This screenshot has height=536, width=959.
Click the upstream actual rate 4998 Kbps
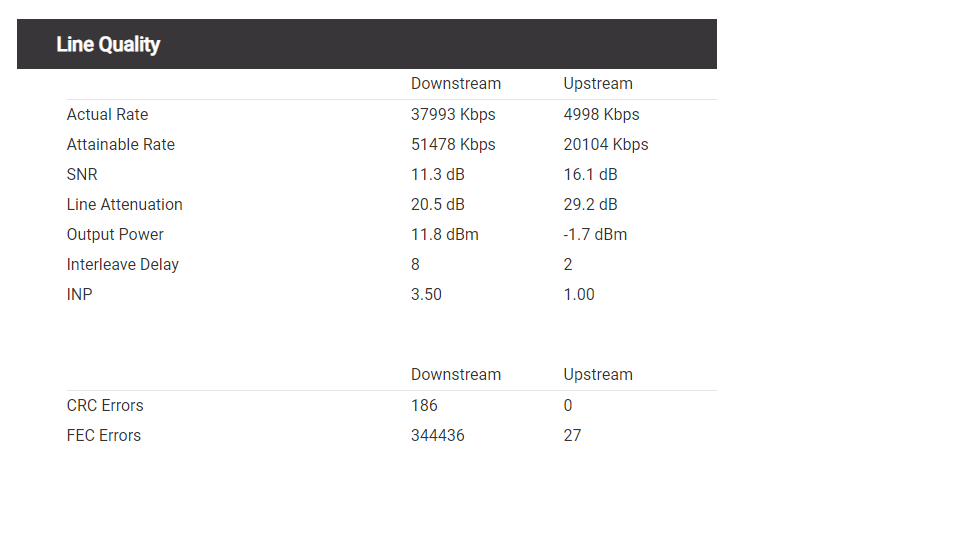pos(601,114)
